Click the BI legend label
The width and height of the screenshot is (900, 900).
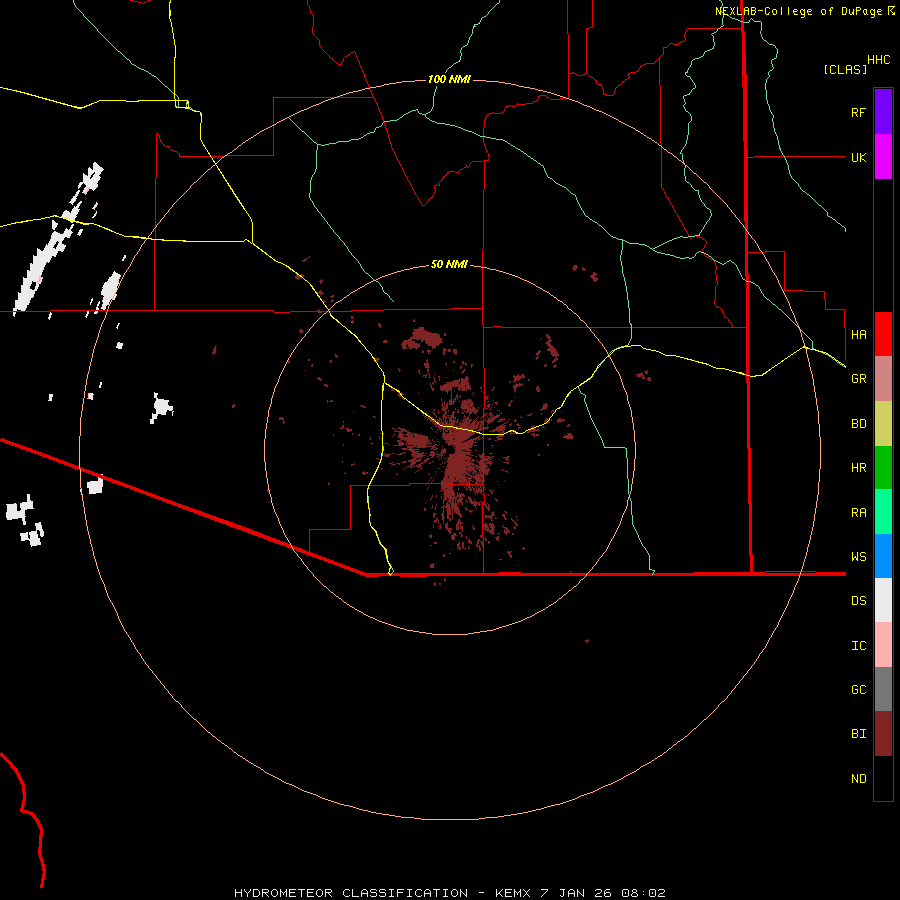coord(858,734)
